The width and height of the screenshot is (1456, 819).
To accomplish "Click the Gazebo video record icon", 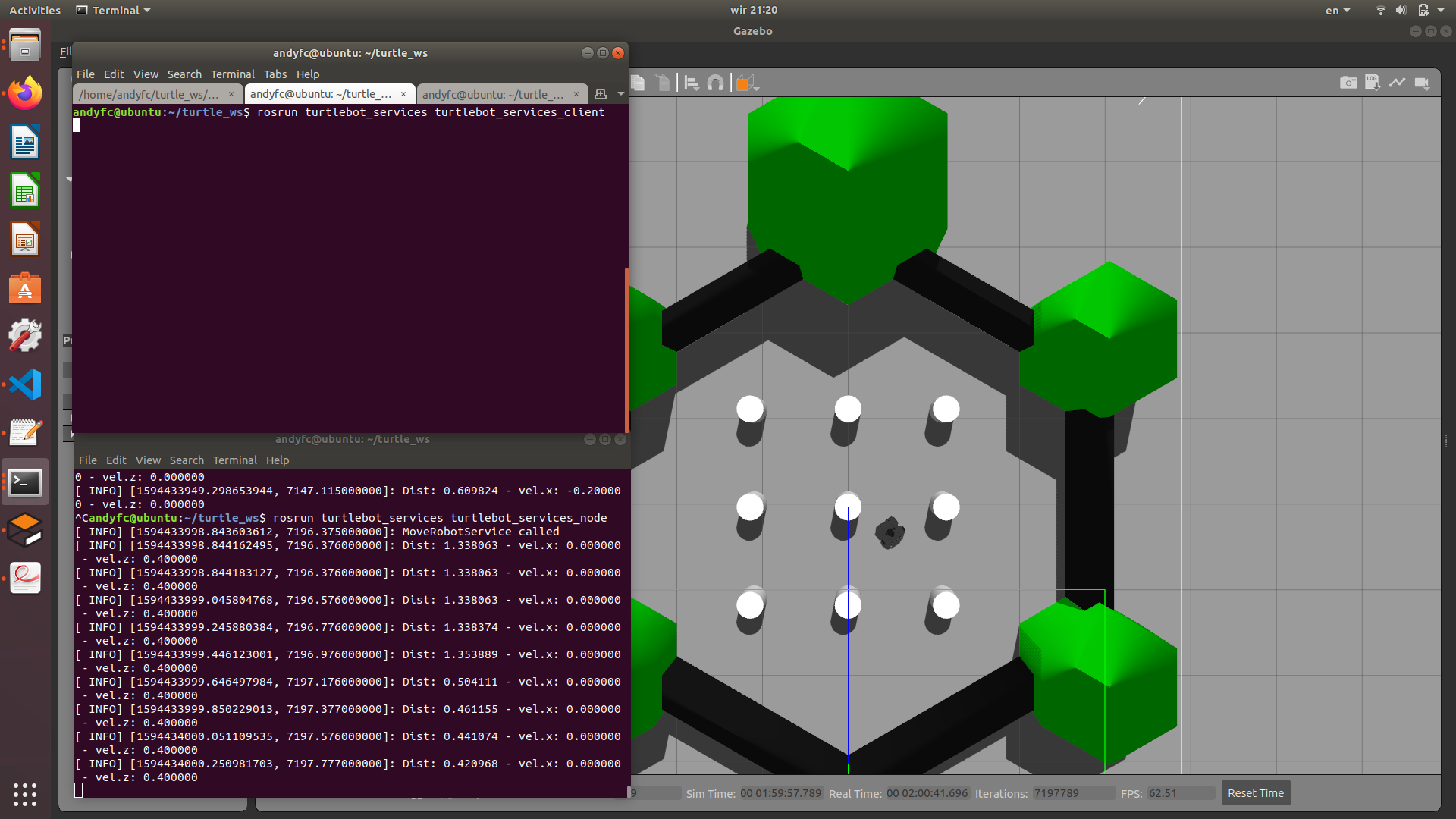I will [x=1422, y=83].
